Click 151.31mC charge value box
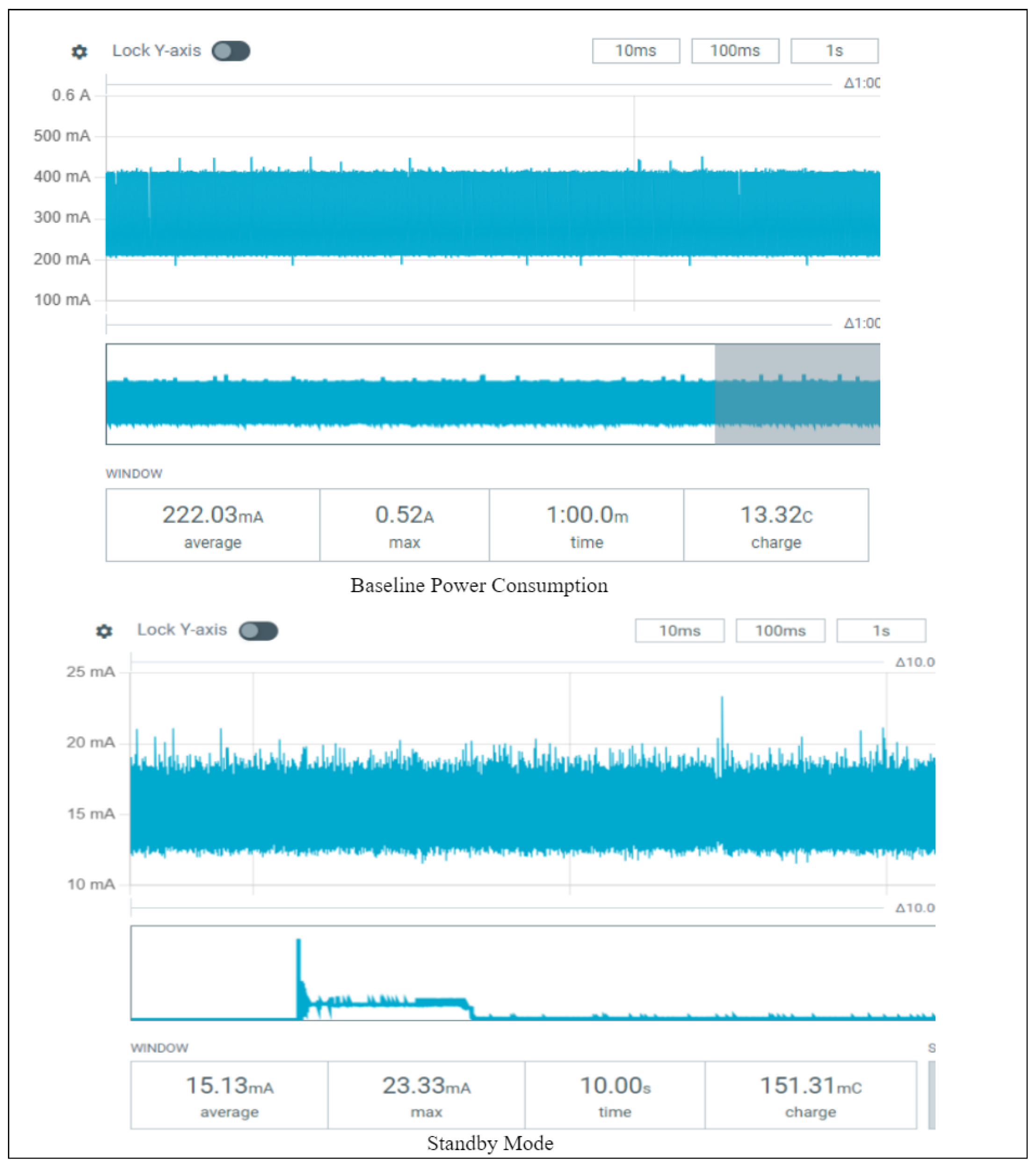Viewport: 1036px width, 1167px height. (x=811, y=1095)
